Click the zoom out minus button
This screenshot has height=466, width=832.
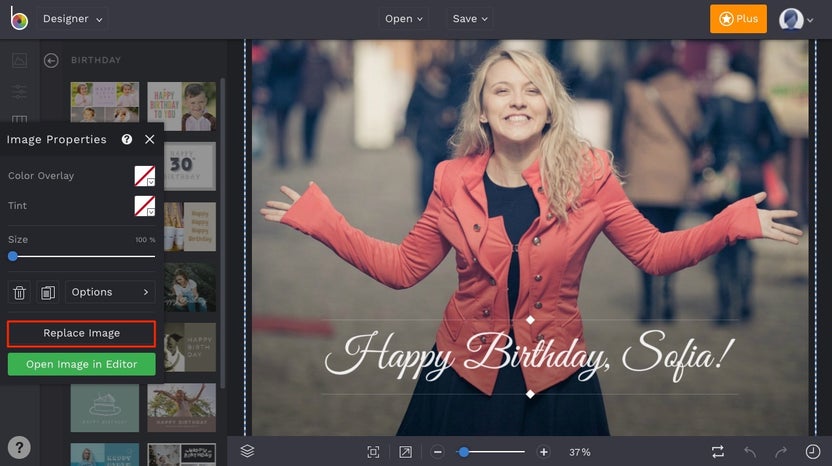(x=438, y=452)
